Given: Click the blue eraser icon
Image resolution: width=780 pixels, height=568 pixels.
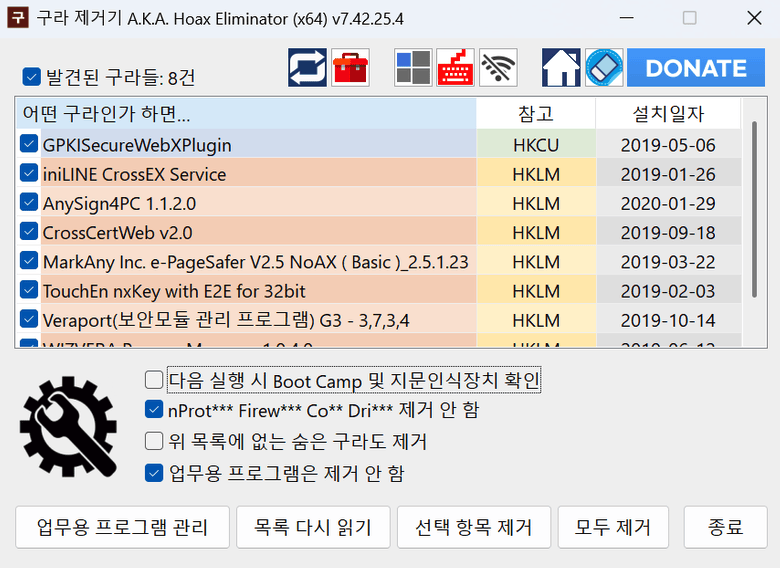Looking at the screenshot, I should point(604,68).
